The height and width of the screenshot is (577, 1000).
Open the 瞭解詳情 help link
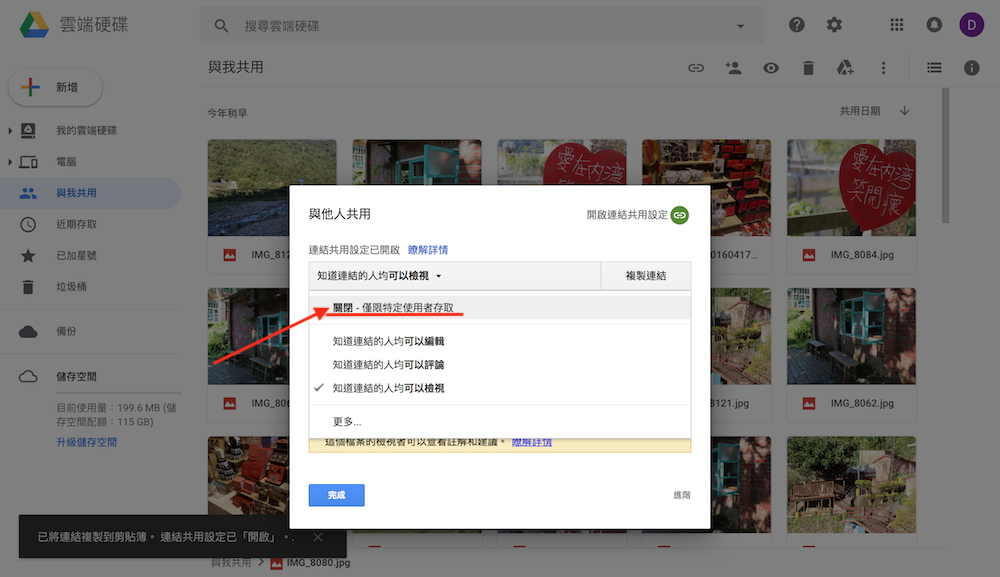[x=428, y=249]
